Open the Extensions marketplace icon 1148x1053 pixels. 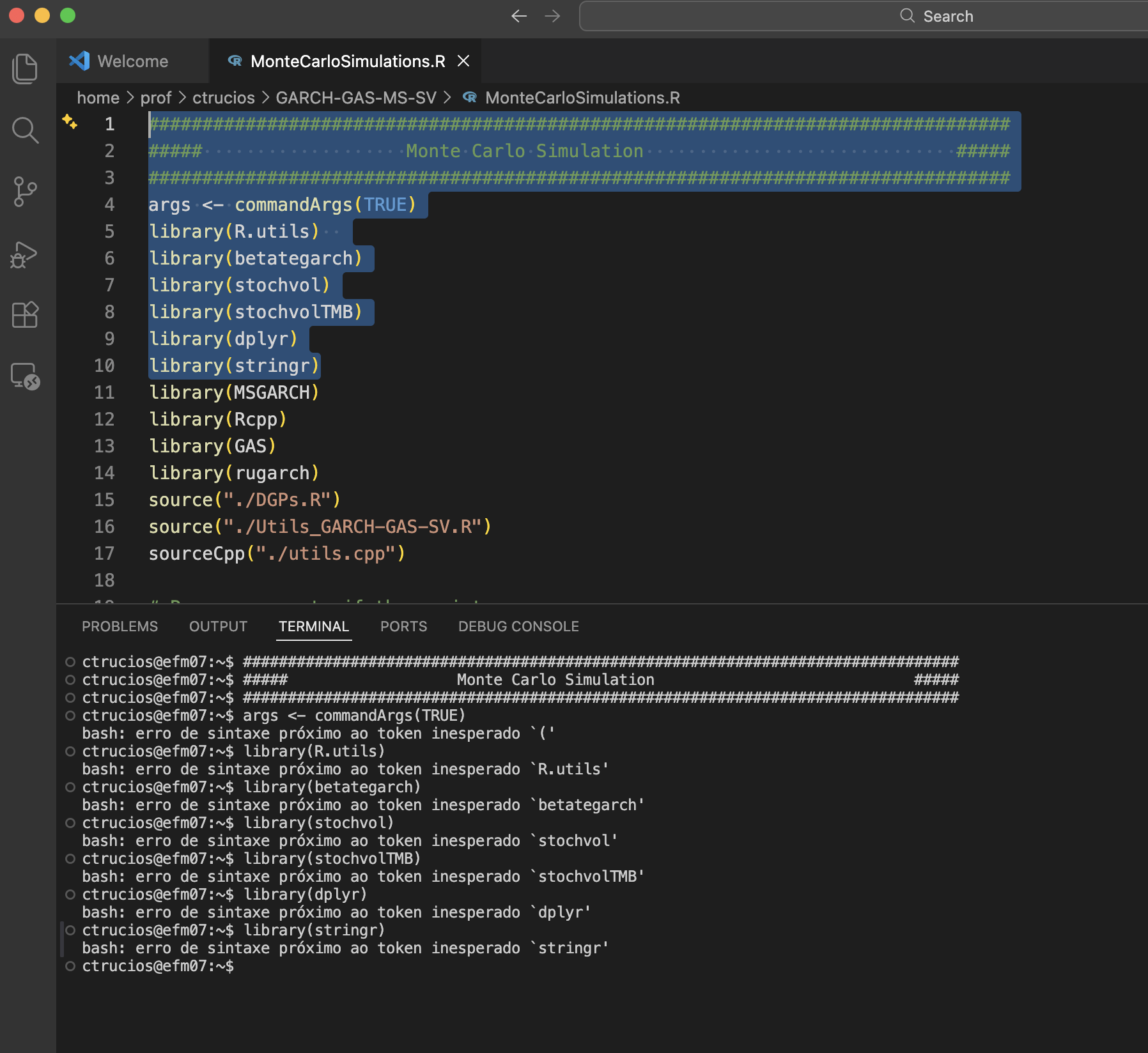pyautogui.click(x=25, y=314)
